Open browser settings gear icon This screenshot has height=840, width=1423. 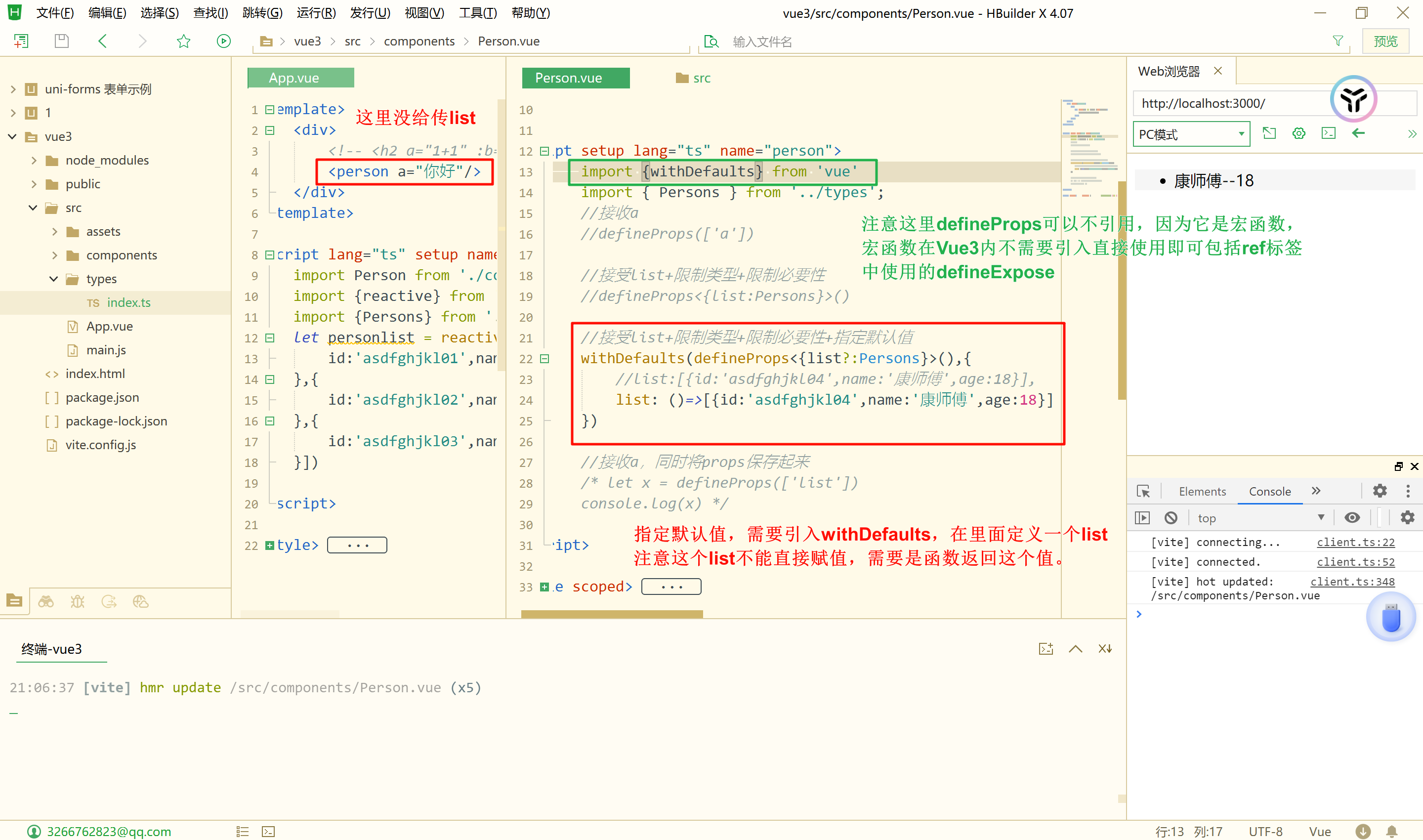[1298, 133]
